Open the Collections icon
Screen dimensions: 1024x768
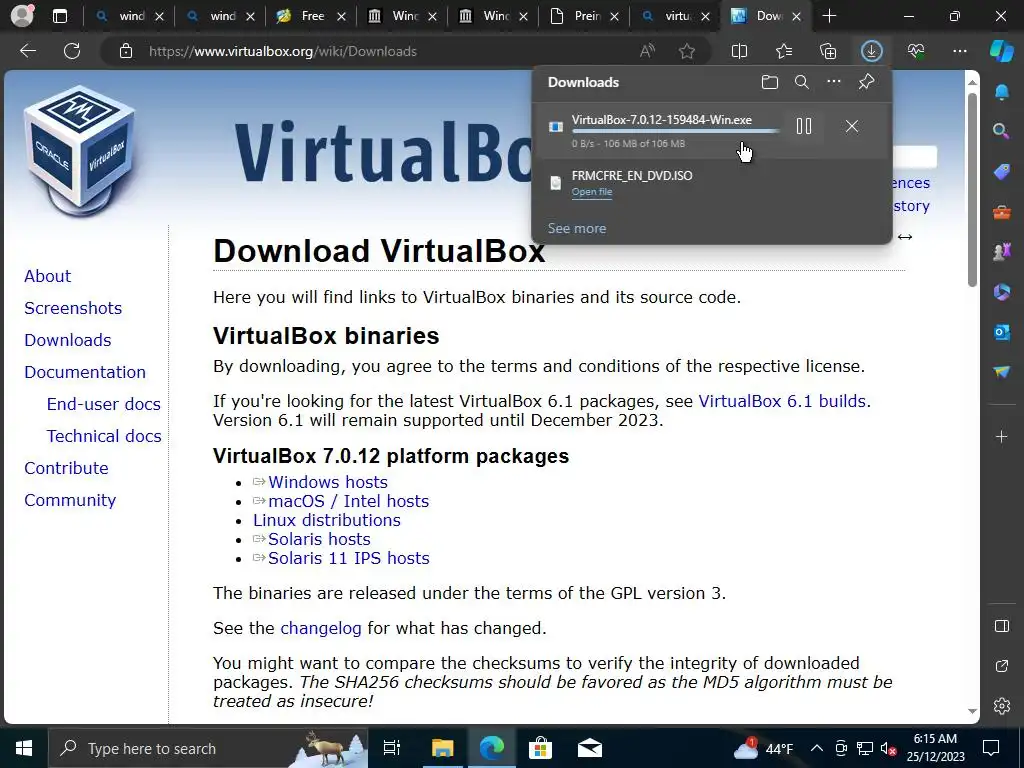(x=828, y=51)
